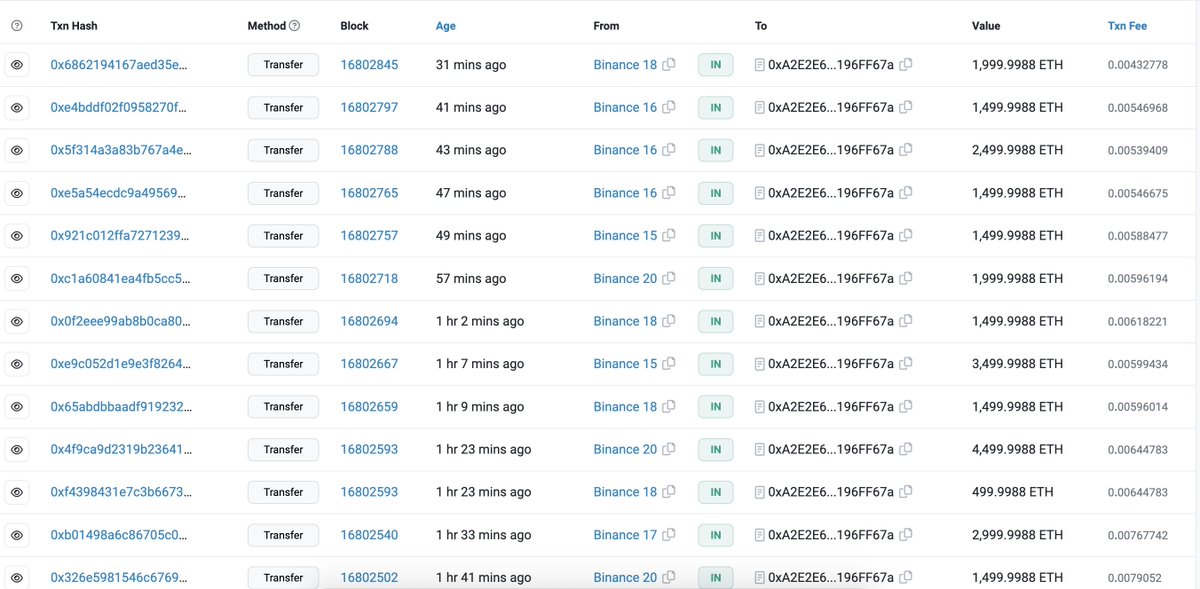
Task: Select the 0.00767742 transaction fee
Action: click(x=1137, y=535)
